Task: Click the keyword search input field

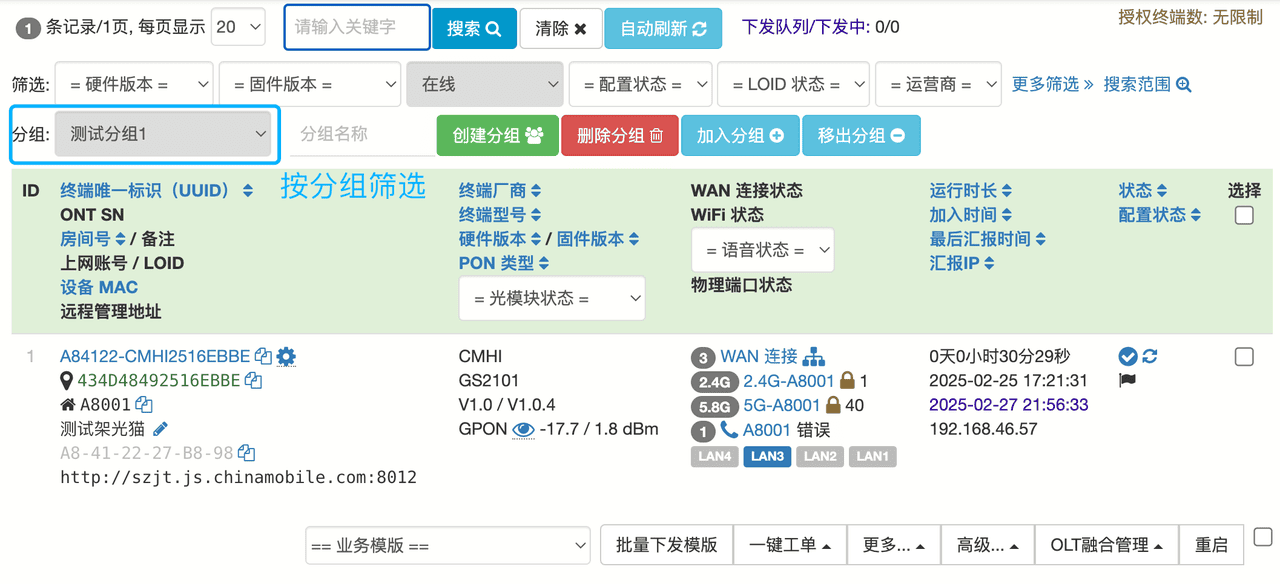Action: tap(357, 28)
